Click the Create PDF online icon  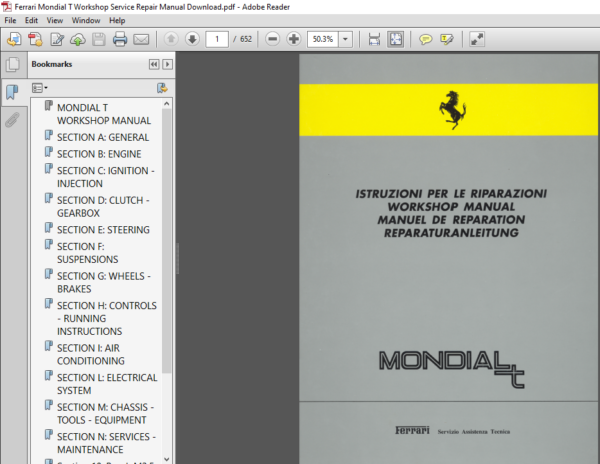pyautogui.click(x=14, y=39)
